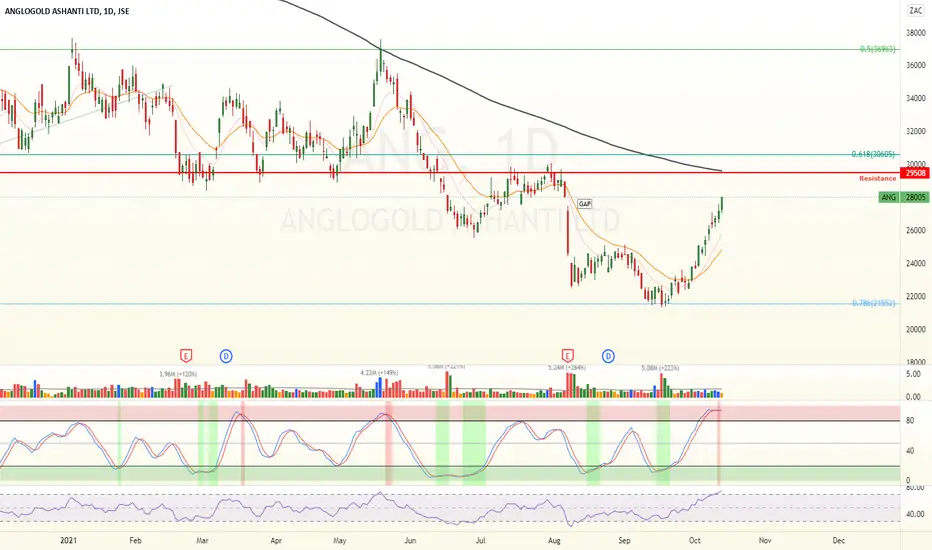
Task: Click the Oct label on time axis
Action: coord(694,540)
